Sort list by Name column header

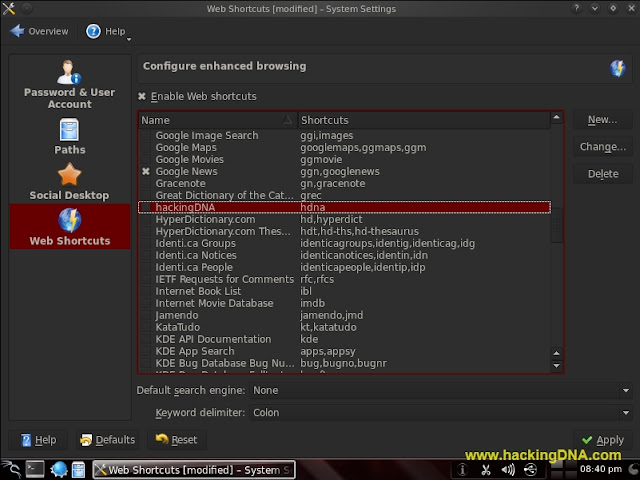(x=218, y=120)
